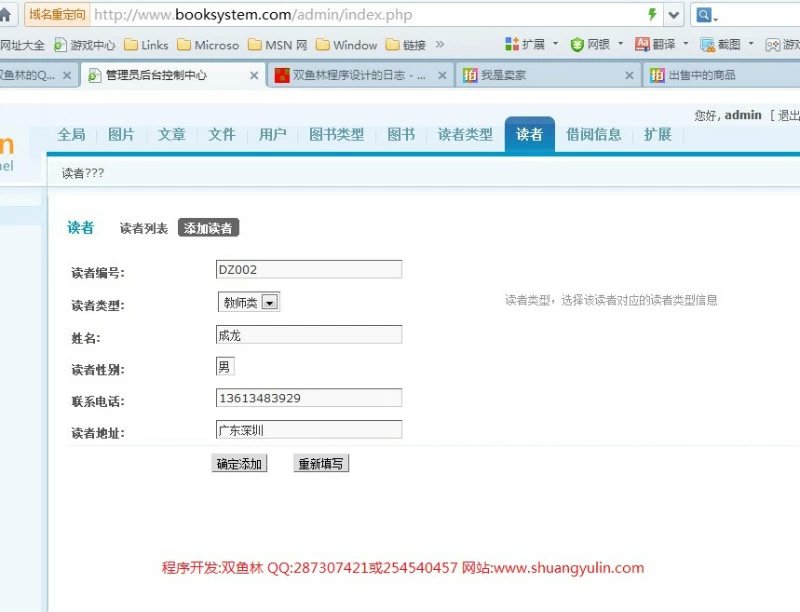This screenshot has height=612, width=800.
Task: Select the 添加读者 sub-tab
Action: click(x=208, y=228)
